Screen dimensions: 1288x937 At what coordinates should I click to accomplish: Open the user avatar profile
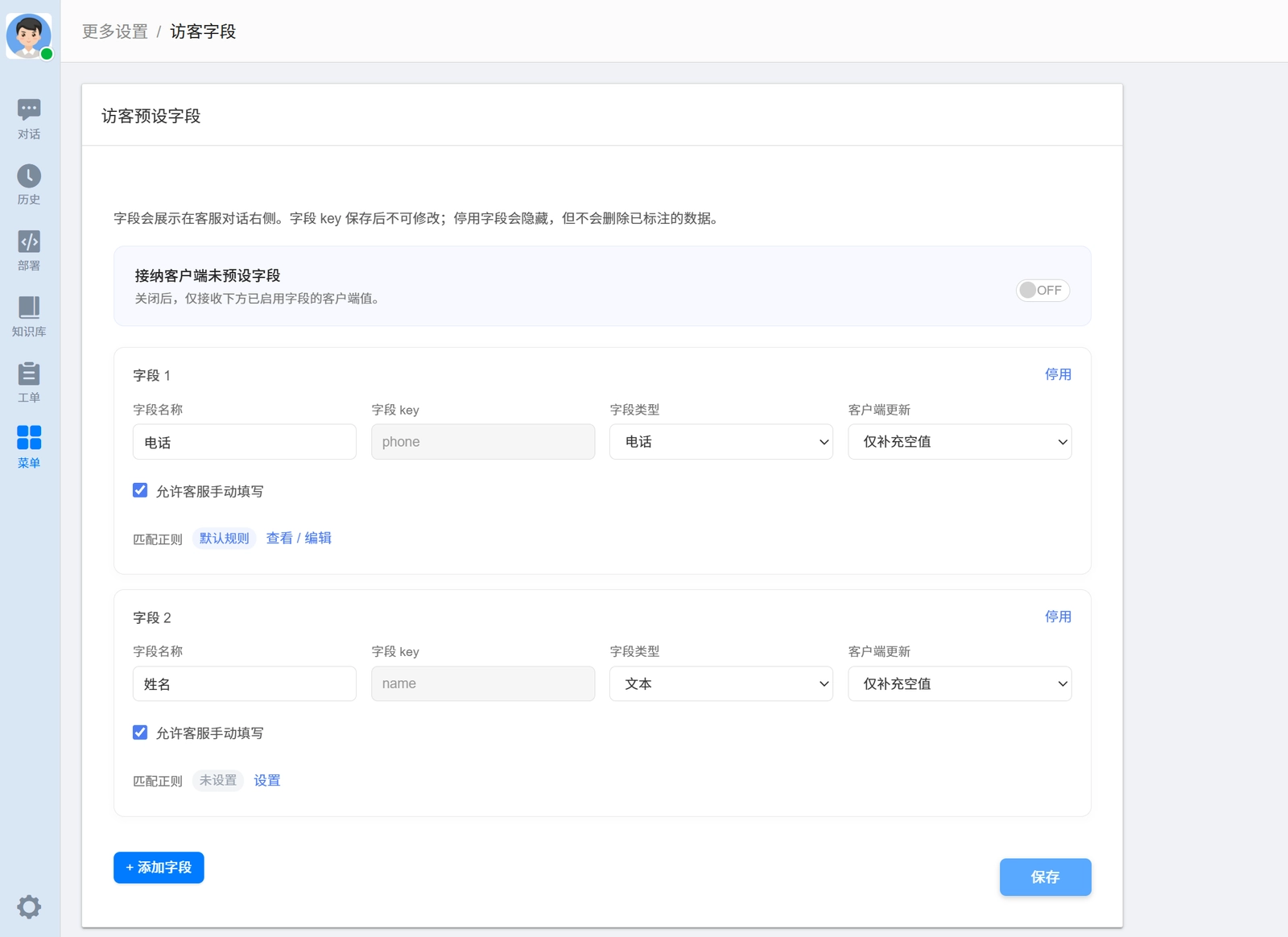tap(29, 35)
